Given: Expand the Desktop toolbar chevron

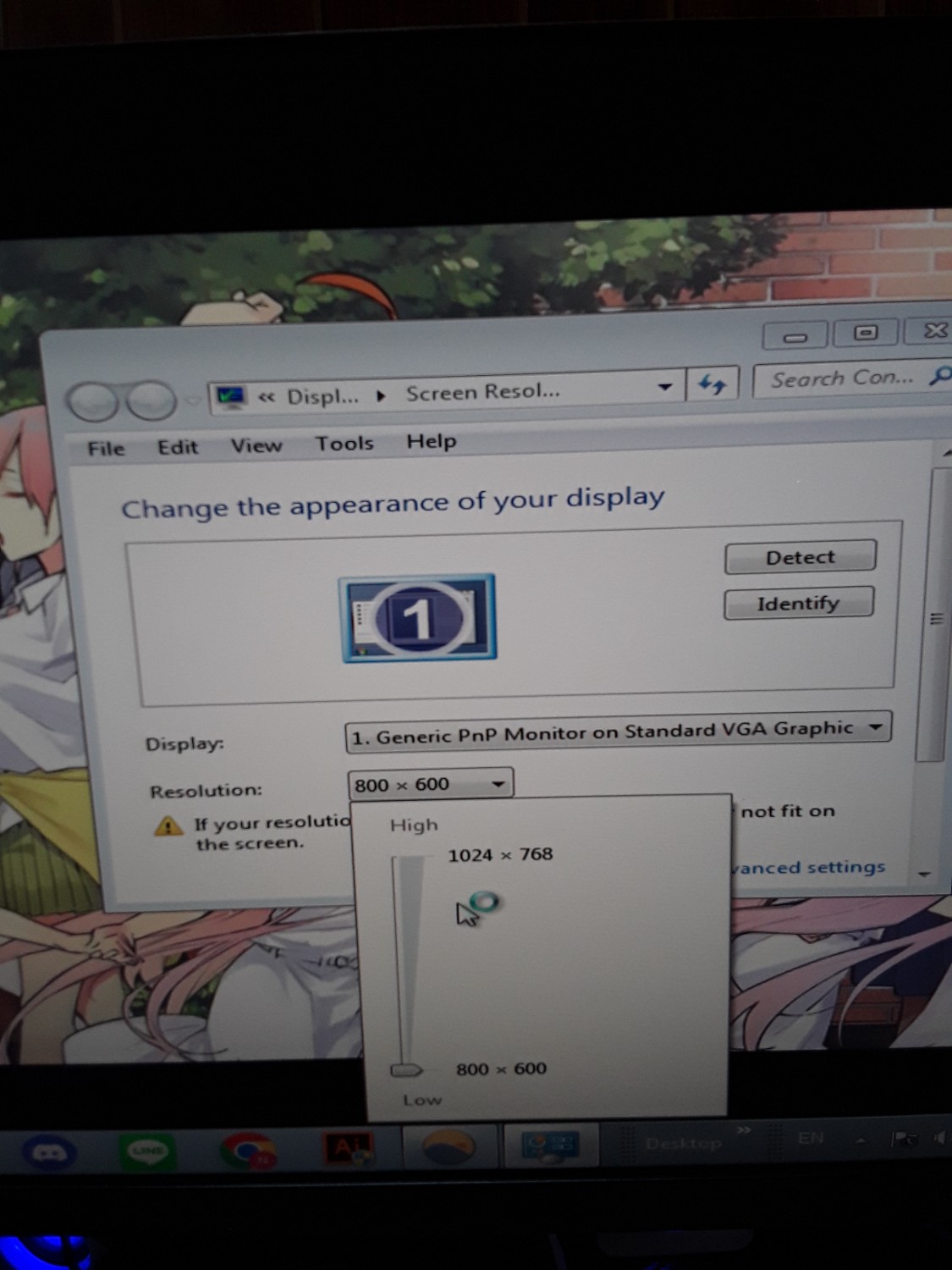Looking at the screenshot, I should point(743,1129).
